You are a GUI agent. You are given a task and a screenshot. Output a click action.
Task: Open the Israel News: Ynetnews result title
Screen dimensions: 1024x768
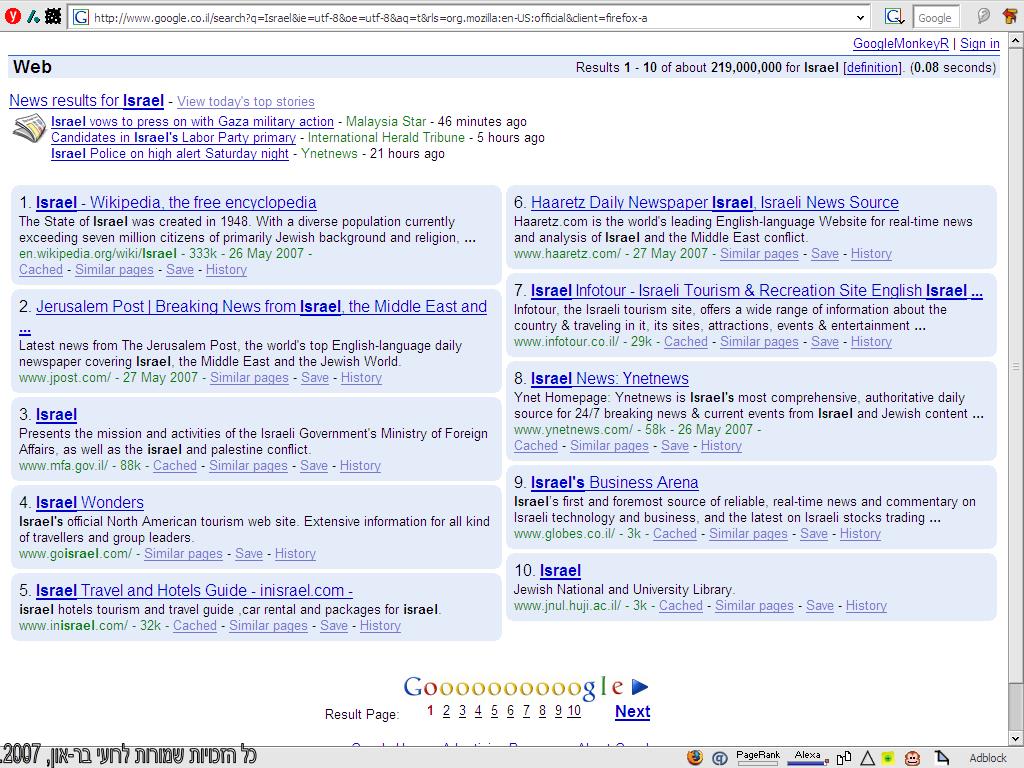(x=609, y=378)
